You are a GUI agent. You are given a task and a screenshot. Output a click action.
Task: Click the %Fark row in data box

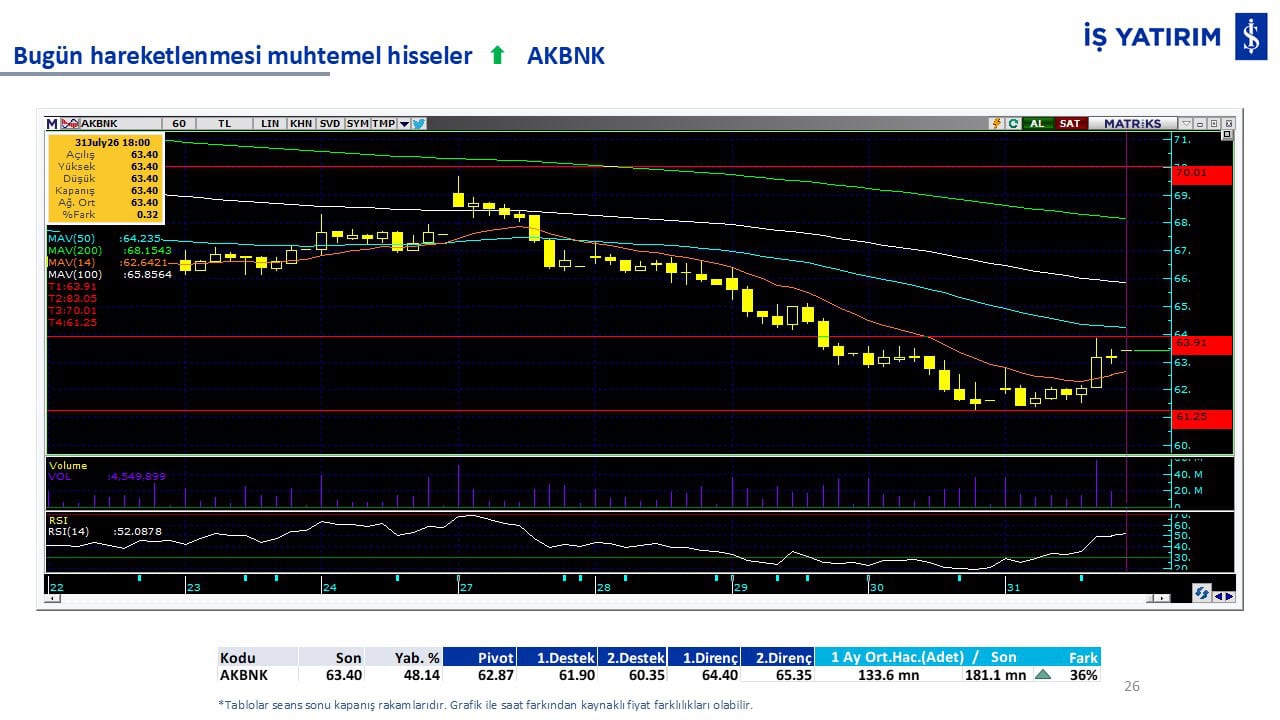[x=105, y=215]
